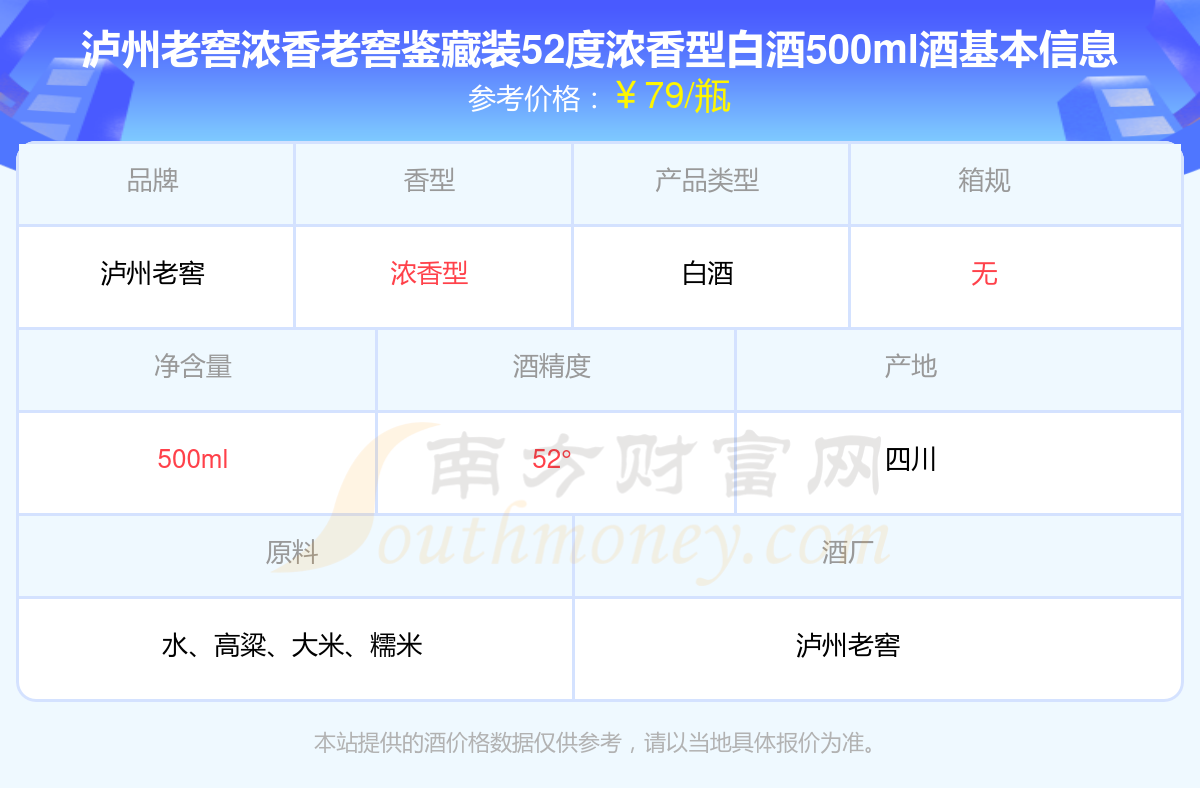The width and height of the screenshot is (1200, 788).
Task: Select the 酒精度 header cell
Action: click(x=556, y=369)
